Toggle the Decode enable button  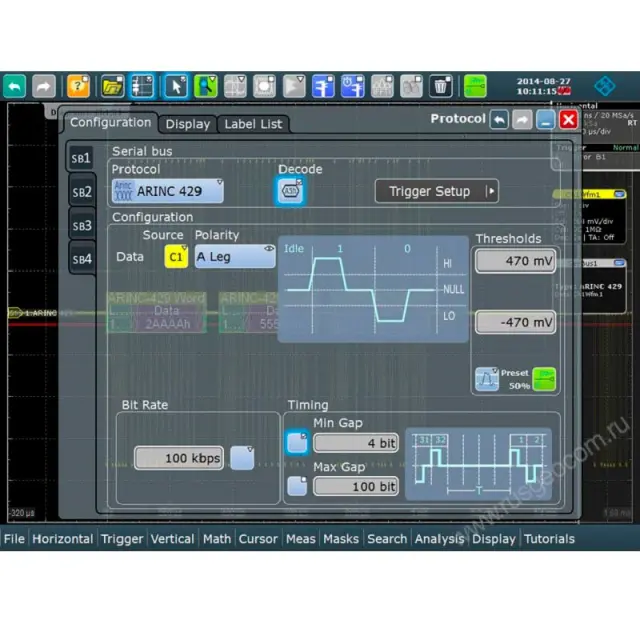(290, 192)
